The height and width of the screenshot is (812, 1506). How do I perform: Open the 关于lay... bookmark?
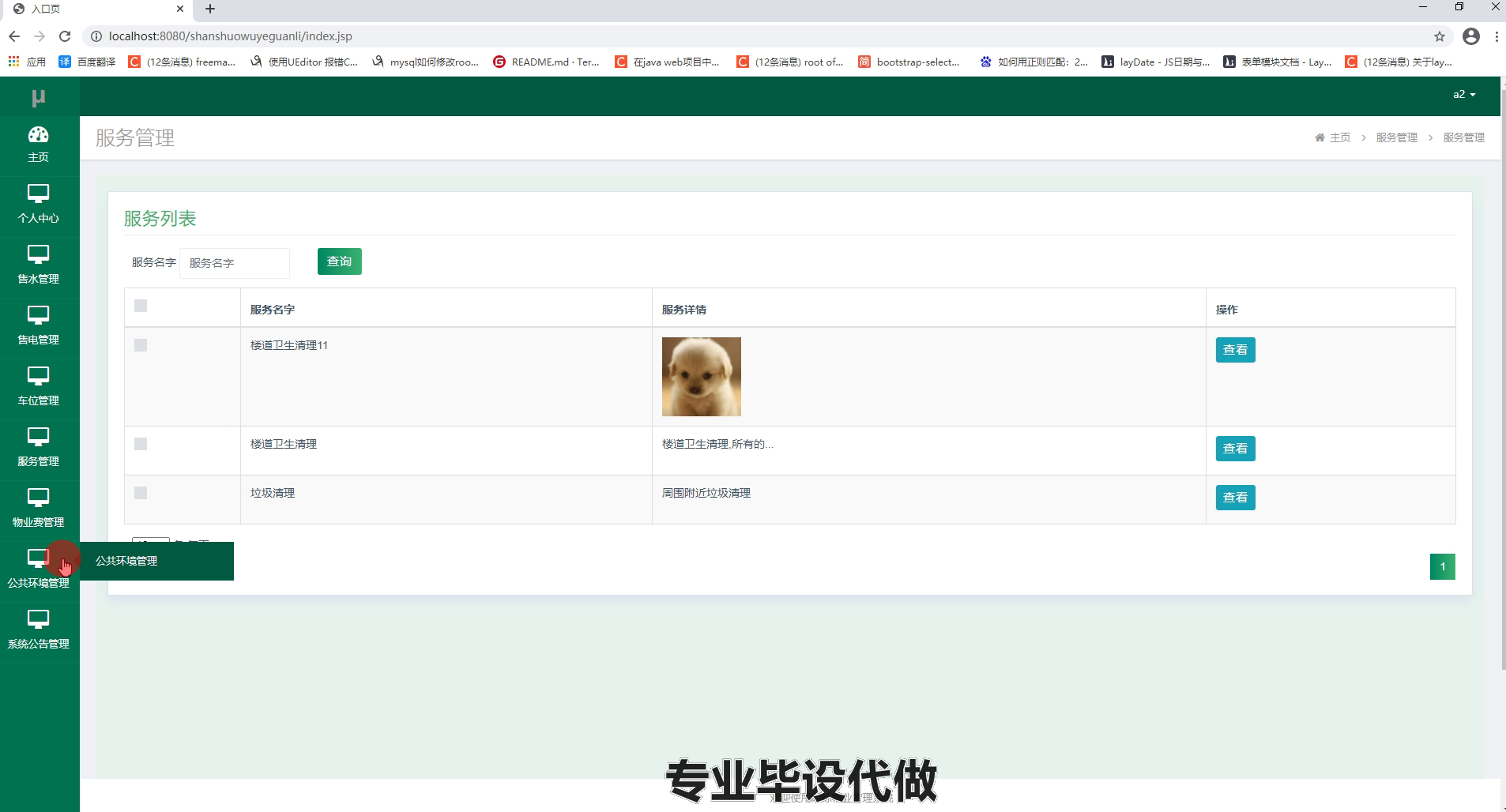[x=1399, y=62]
